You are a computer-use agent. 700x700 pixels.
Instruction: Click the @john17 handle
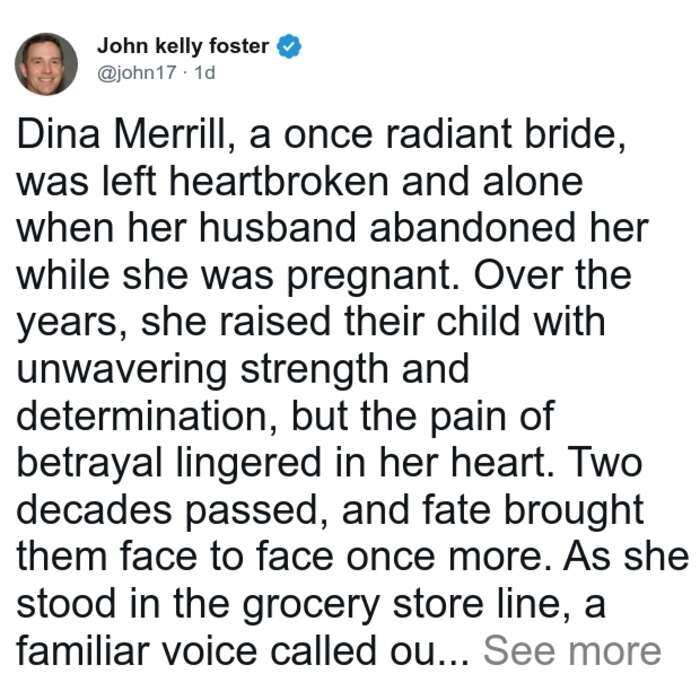coord(137,72)
